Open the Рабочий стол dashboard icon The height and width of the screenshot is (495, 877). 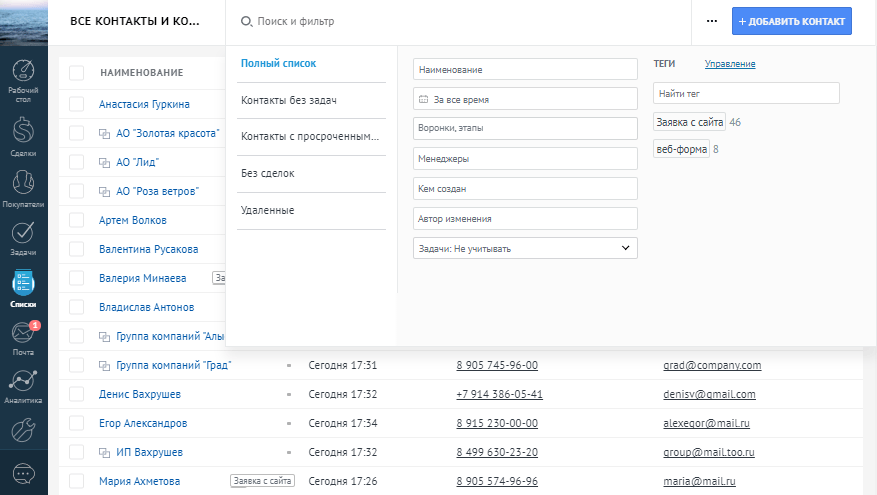(24, 81)
